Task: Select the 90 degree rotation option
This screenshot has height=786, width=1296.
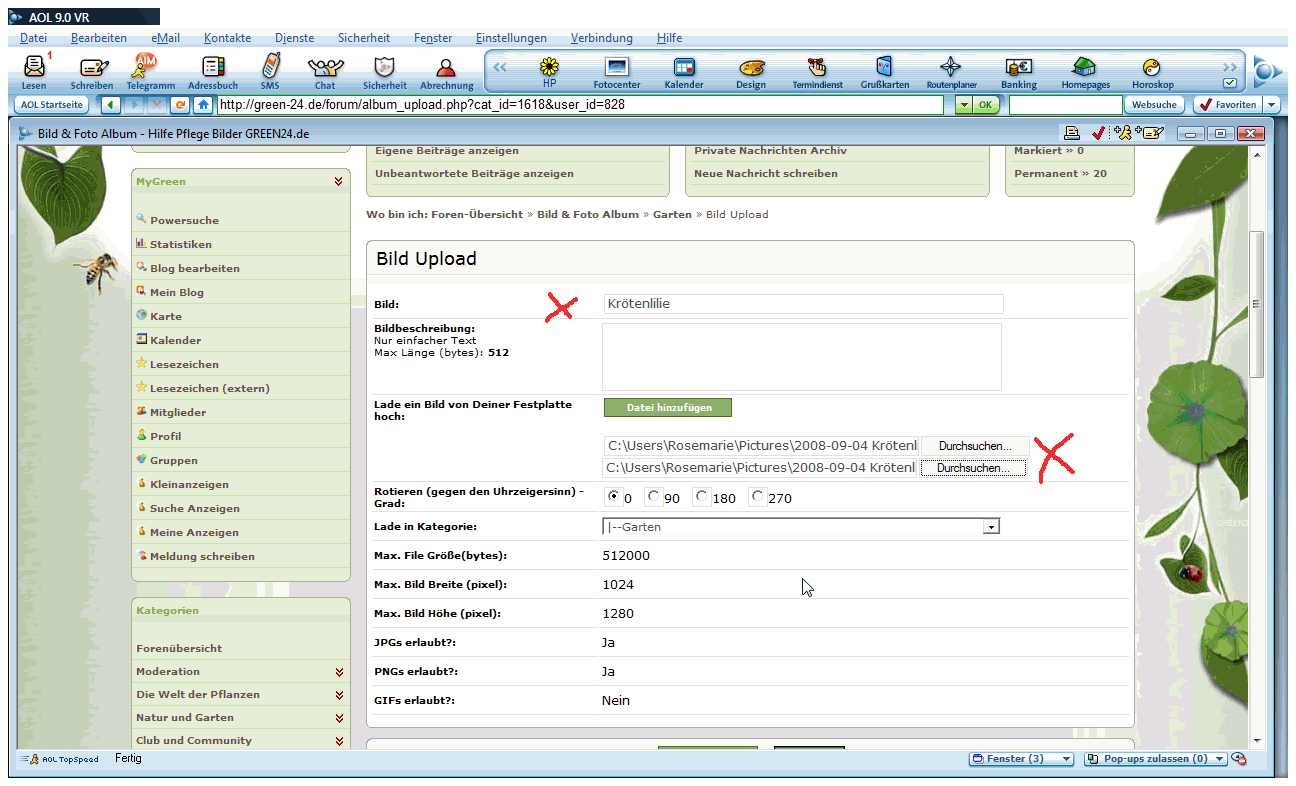Action: tap(654, 496)
